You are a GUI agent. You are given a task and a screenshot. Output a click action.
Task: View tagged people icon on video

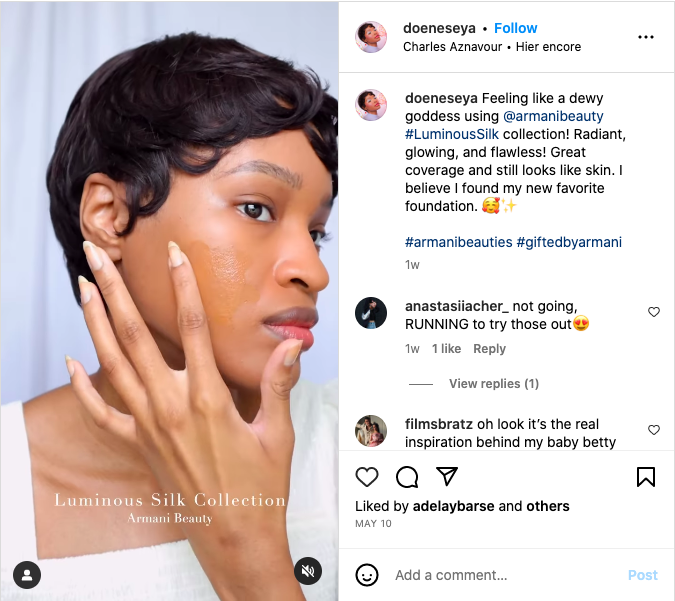pos(27,575)
